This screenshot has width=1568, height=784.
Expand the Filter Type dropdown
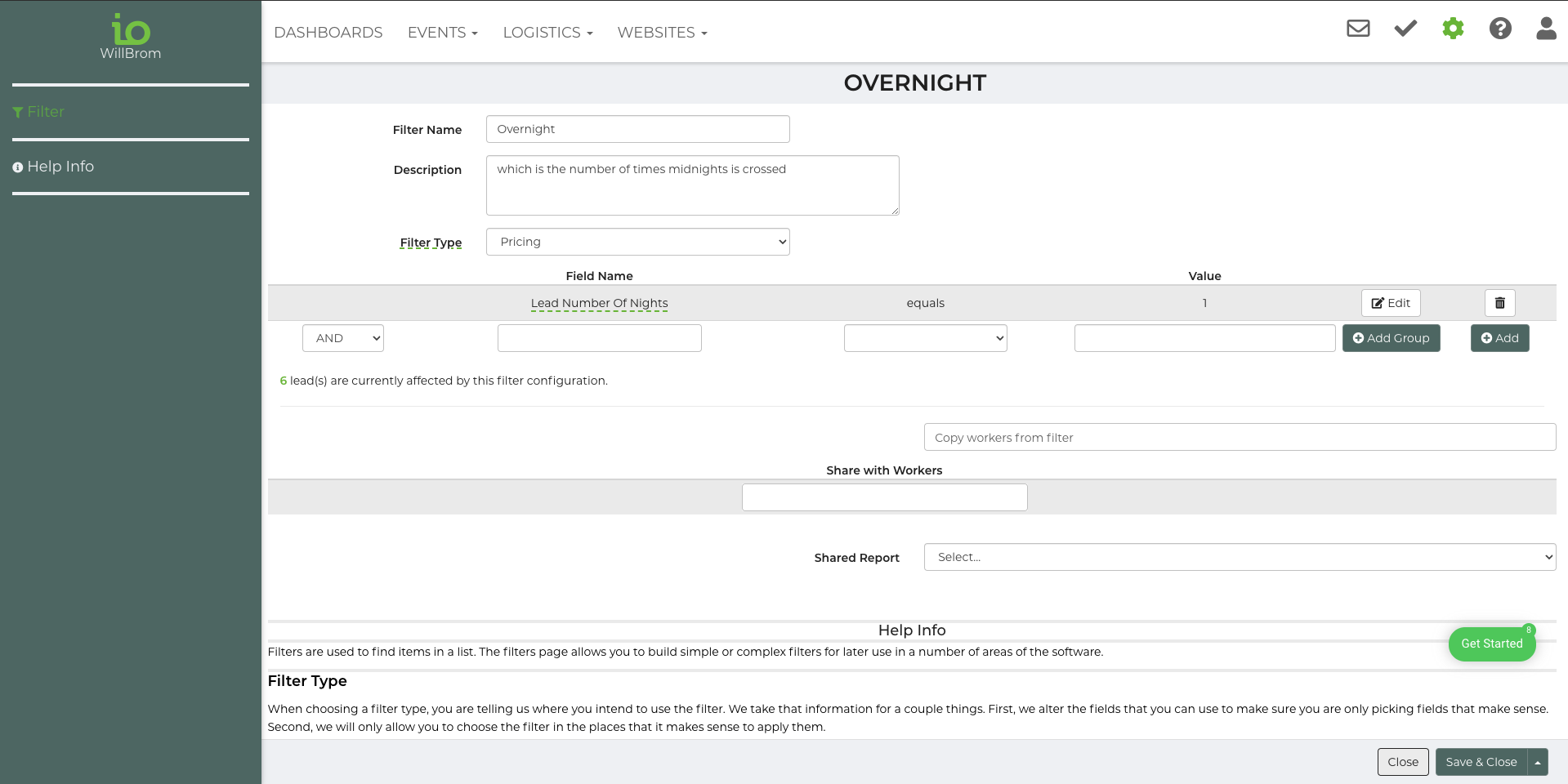637,242
